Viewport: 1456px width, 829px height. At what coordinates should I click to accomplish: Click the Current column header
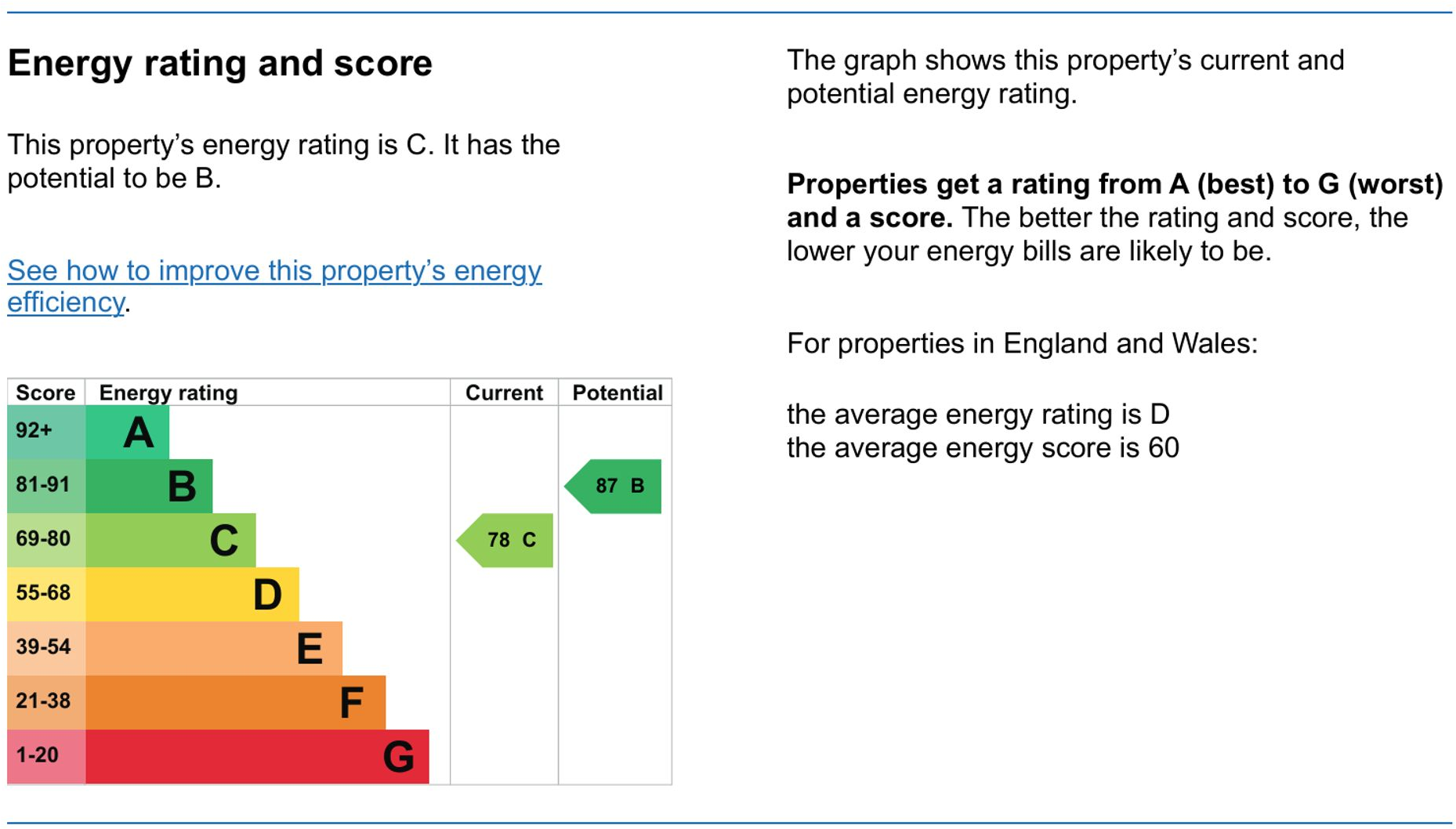504,393
